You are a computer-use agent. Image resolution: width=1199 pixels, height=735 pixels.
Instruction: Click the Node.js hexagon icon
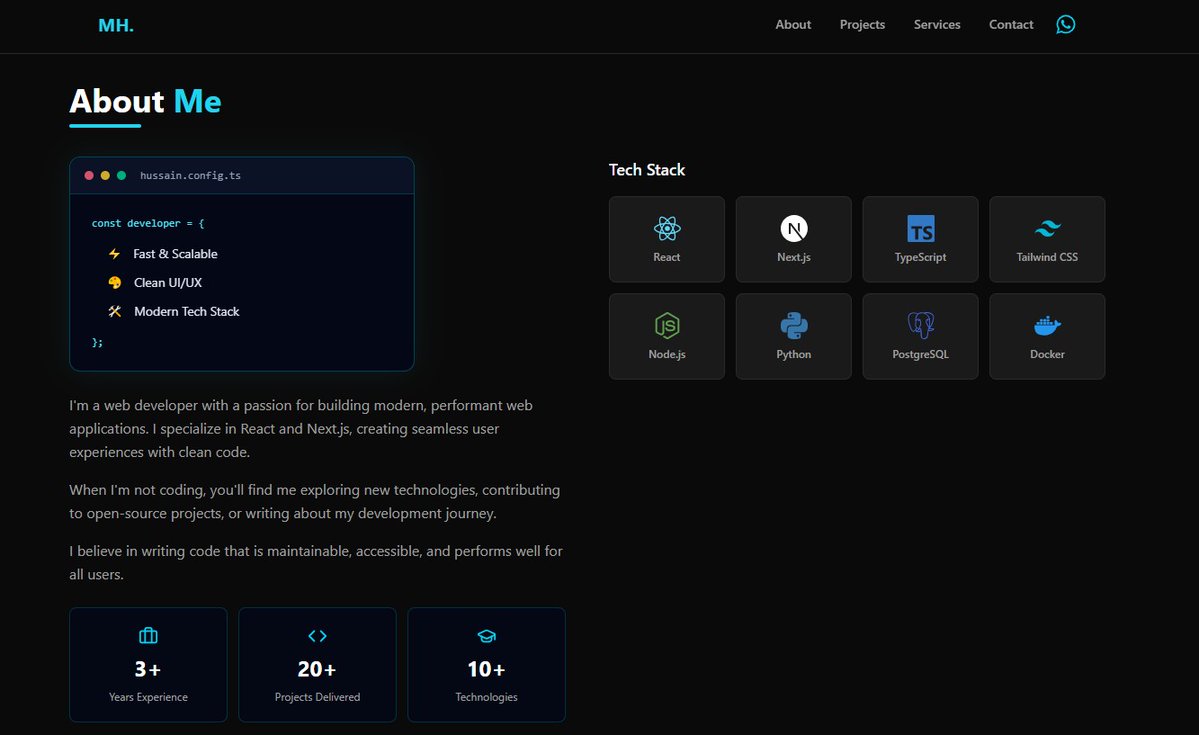click(667, 325)
